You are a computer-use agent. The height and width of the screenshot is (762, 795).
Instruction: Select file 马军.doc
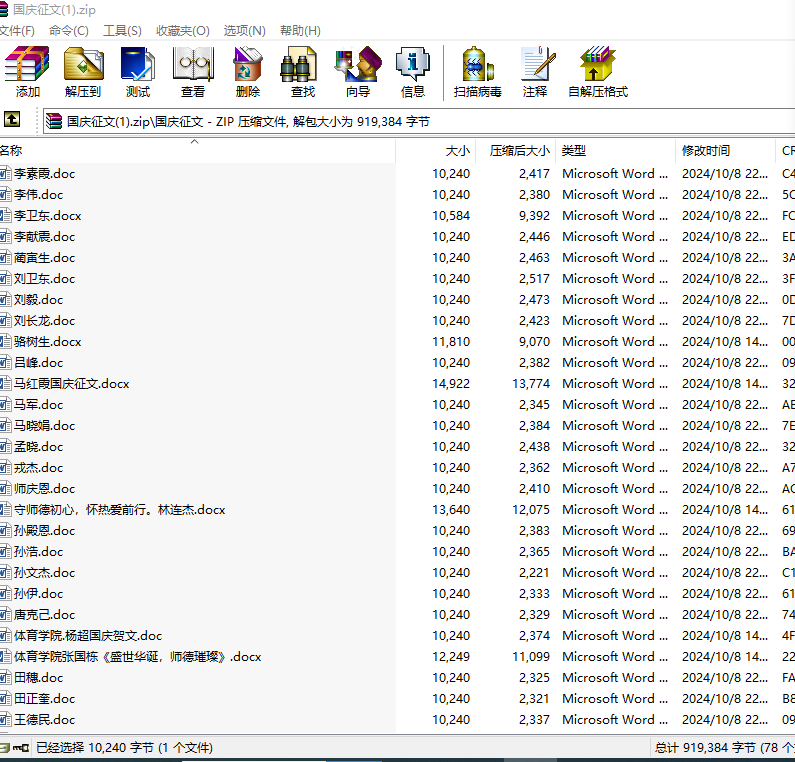tap(39, 405)
